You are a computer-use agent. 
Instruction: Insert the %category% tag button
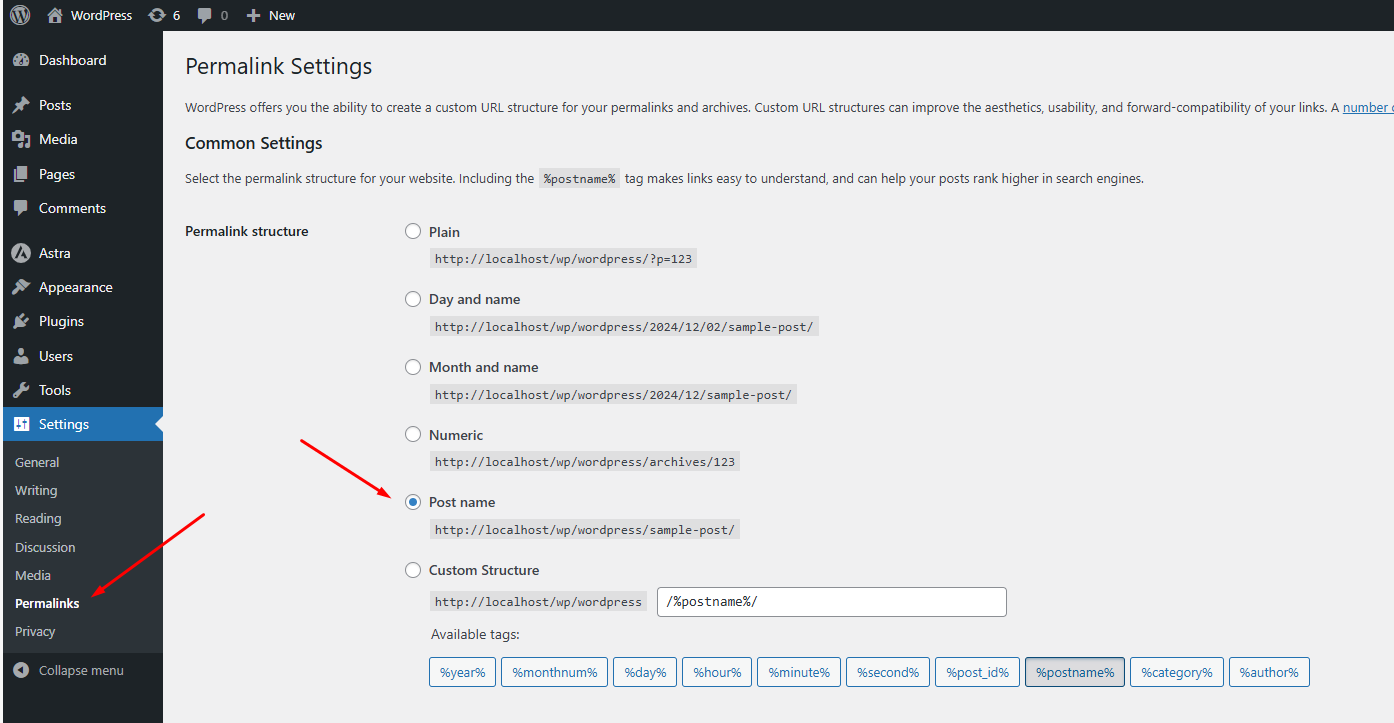coord(1176,672)
